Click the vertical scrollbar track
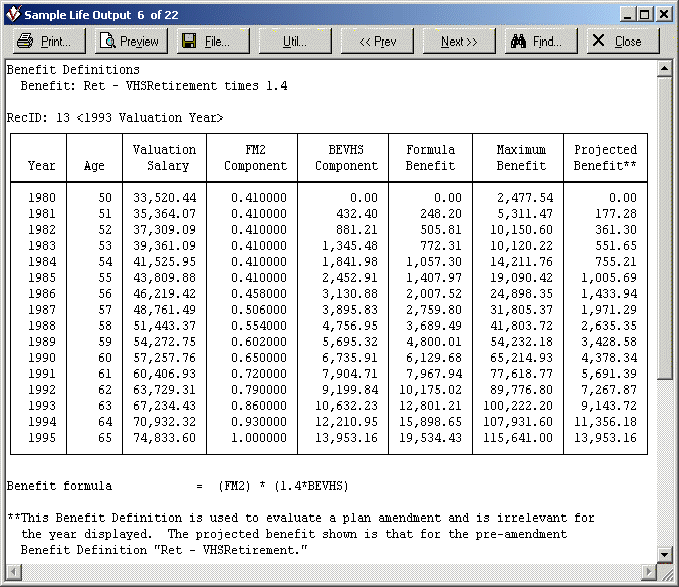Screen dimensions: 679x587 coord(664,310)
